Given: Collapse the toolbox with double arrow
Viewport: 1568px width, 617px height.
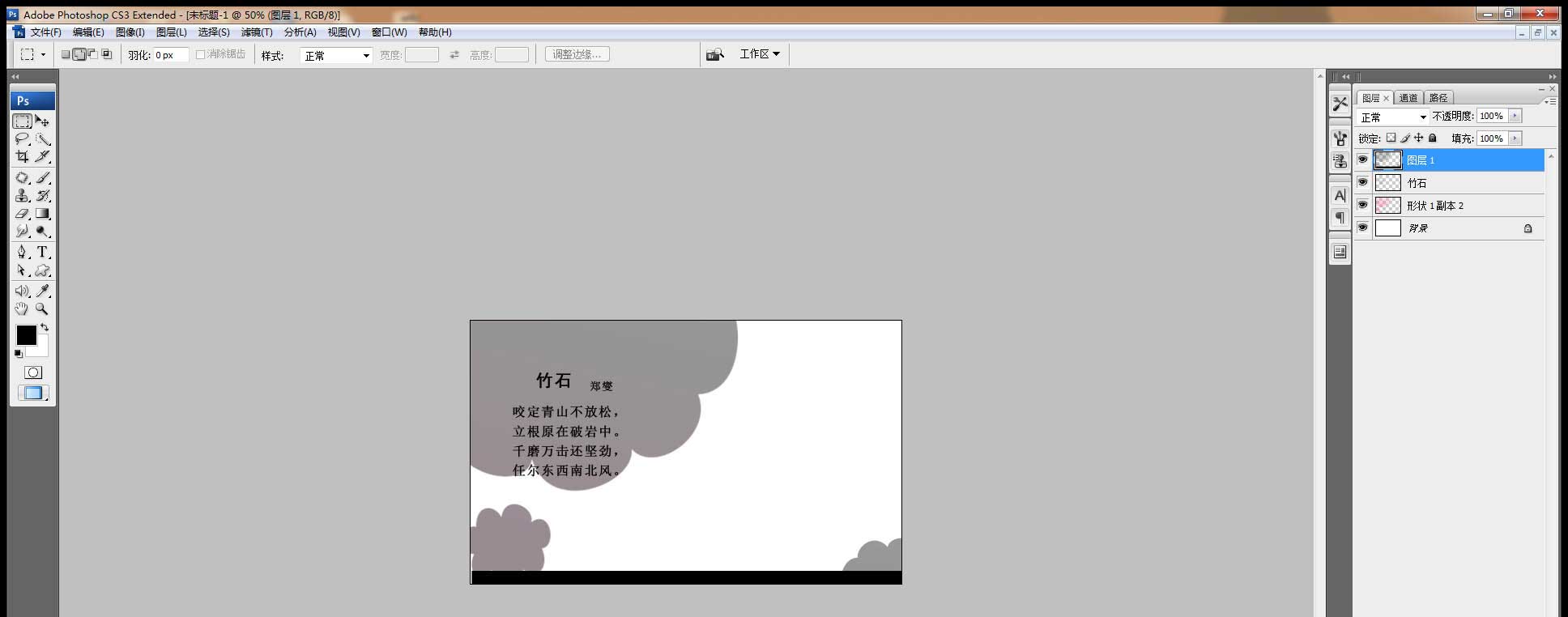Looking at the screenshot, I should 15,76.
